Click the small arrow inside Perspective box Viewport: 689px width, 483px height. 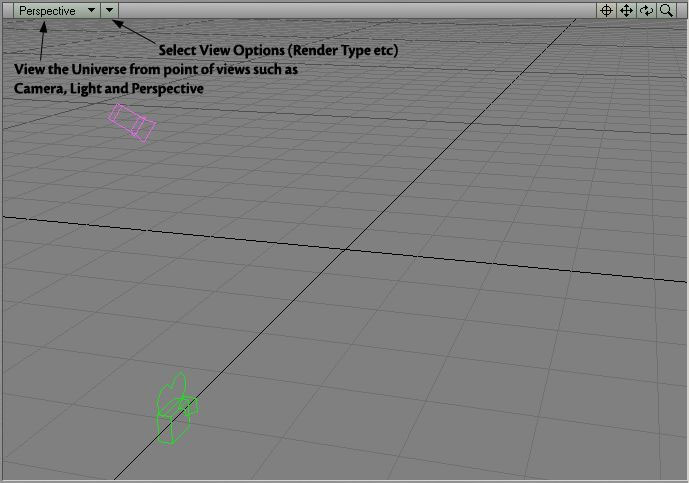point(91,11)
